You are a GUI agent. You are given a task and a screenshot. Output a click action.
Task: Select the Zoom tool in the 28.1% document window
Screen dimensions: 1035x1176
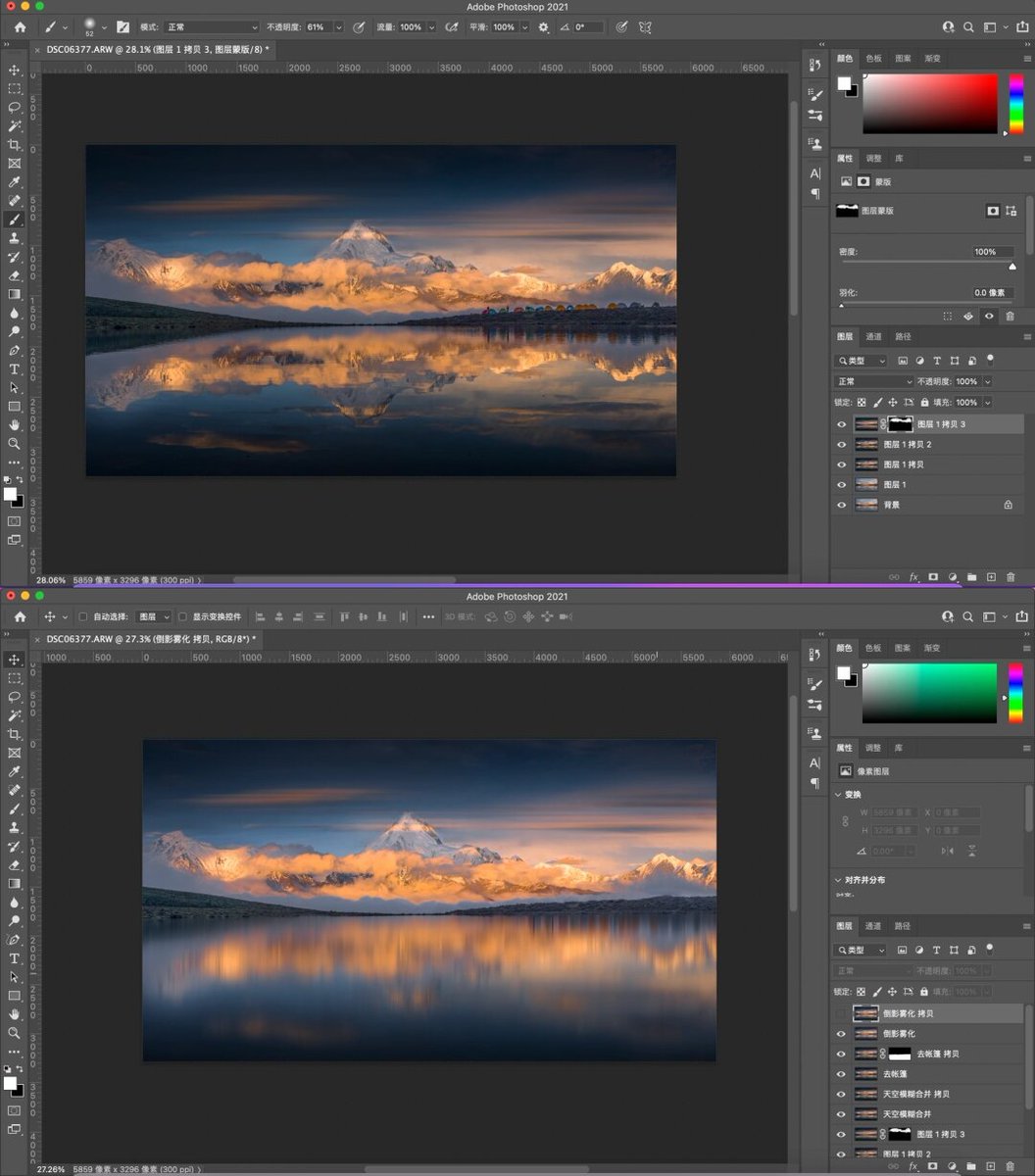[15, 443]
